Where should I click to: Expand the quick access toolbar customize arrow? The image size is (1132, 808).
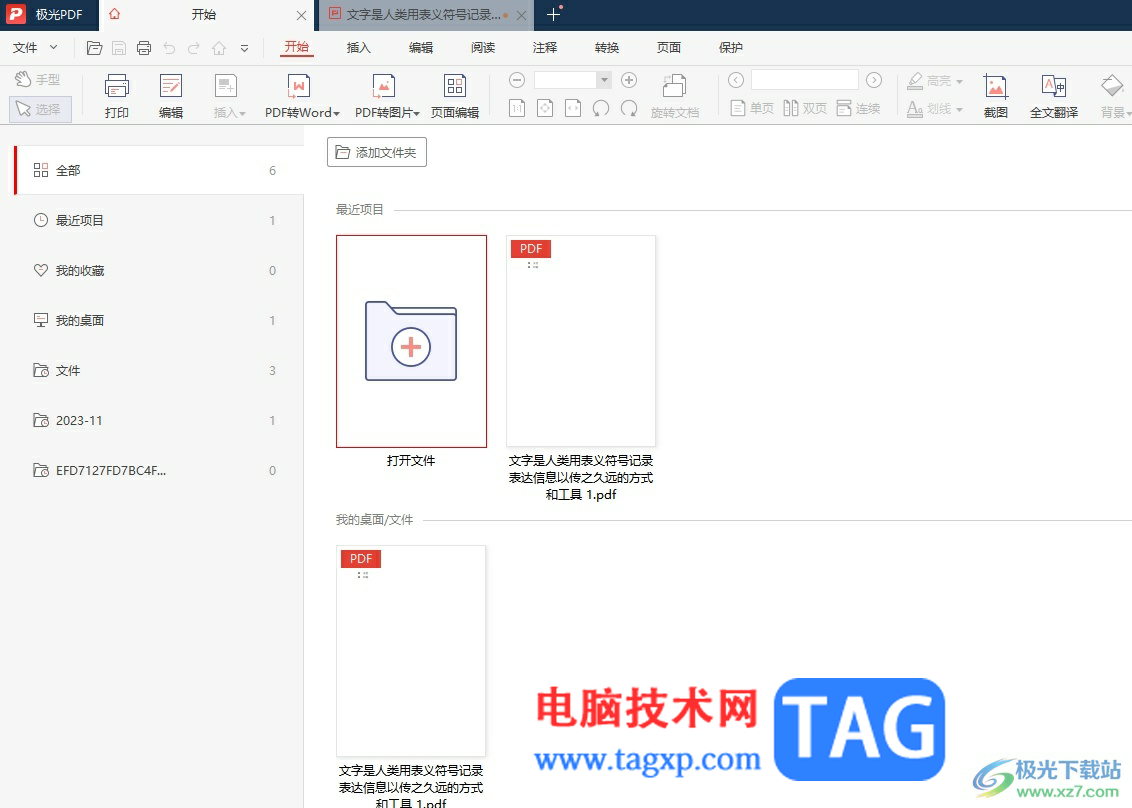[x=245, y=48]
